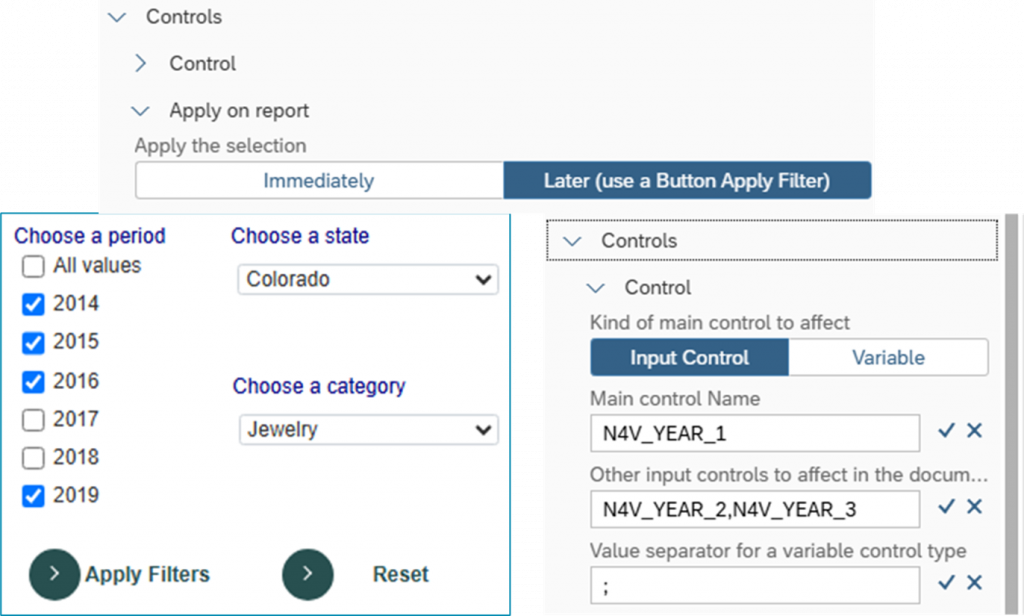Image resolution: width=1024 pixels, height=616 pixels.
Task: Confirm the value separator checkmark icon
Action: [947, 583]
